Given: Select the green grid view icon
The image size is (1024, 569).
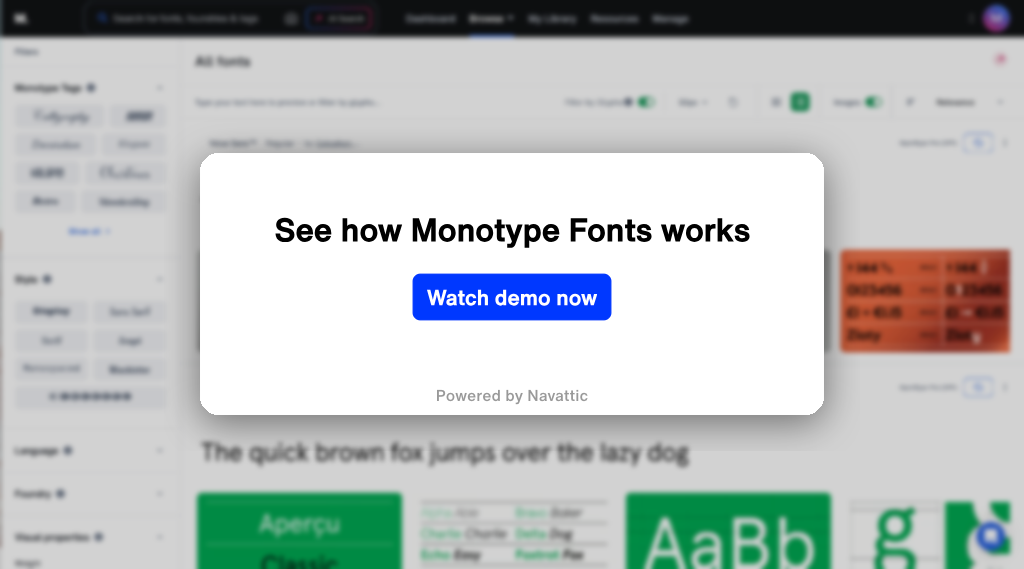Looking at the screenshot, I should [x=800, y=102].
